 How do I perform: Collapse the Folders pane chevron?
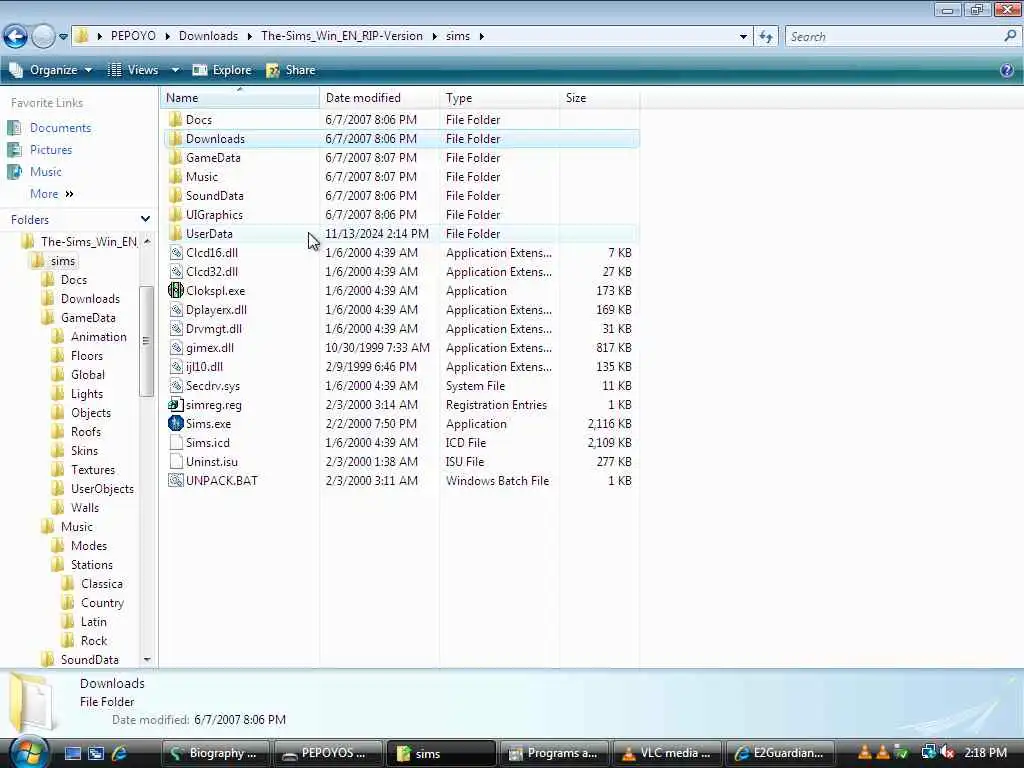click(x=145, y=219)
